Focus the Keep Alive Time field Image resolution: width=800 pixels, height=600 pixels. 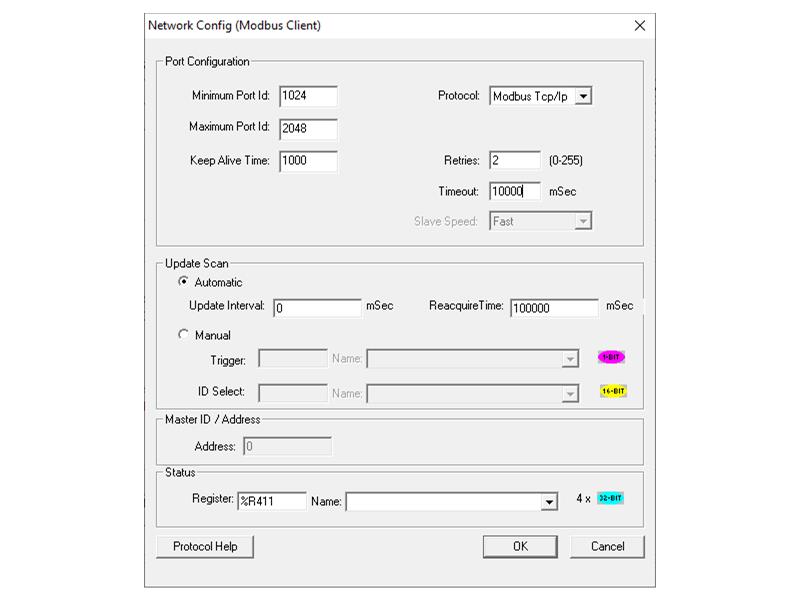pos(308,161)
